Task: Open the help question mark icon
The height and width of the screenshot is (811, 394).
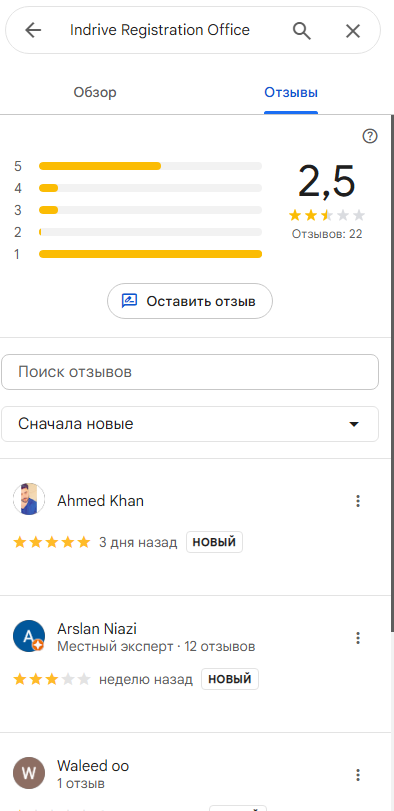Action: [x=370, y=136]
